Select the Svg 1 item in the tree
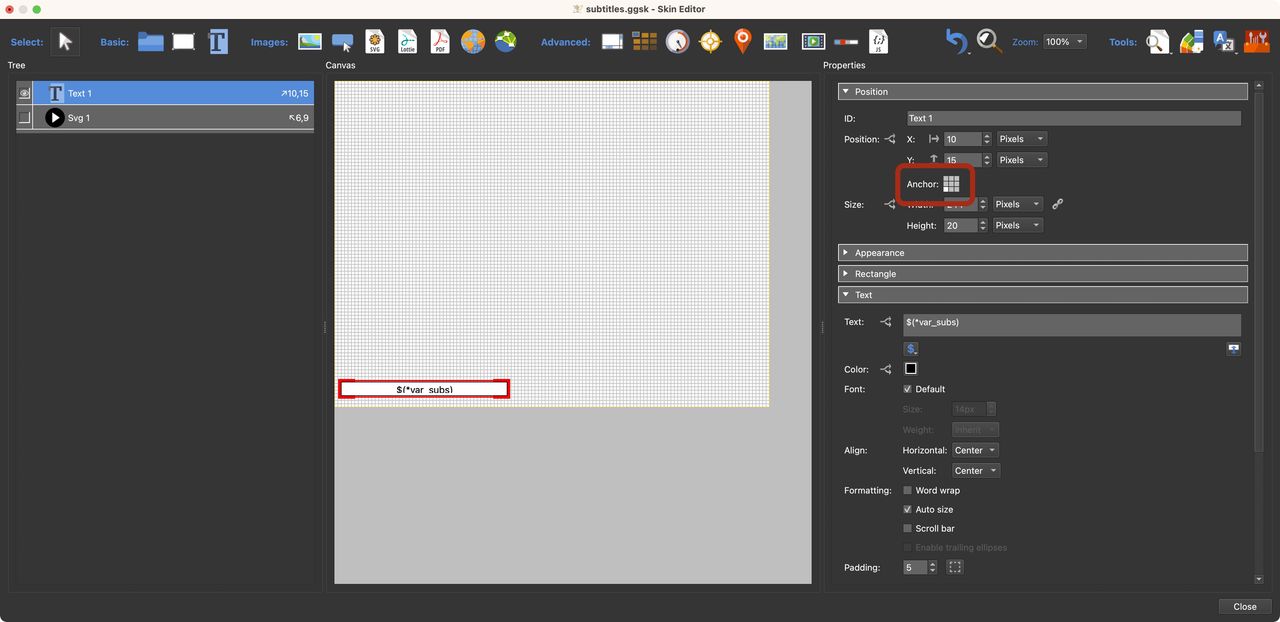1280x622 pixels. pyautogui.click(x=100, y=117)
